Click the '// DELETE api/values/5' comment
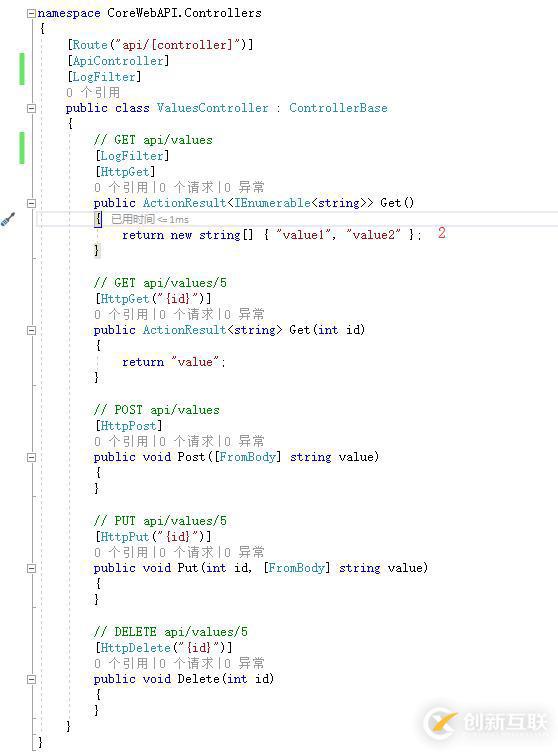The width and height of the screenshot is (558, 752). [x=171, y=632]
